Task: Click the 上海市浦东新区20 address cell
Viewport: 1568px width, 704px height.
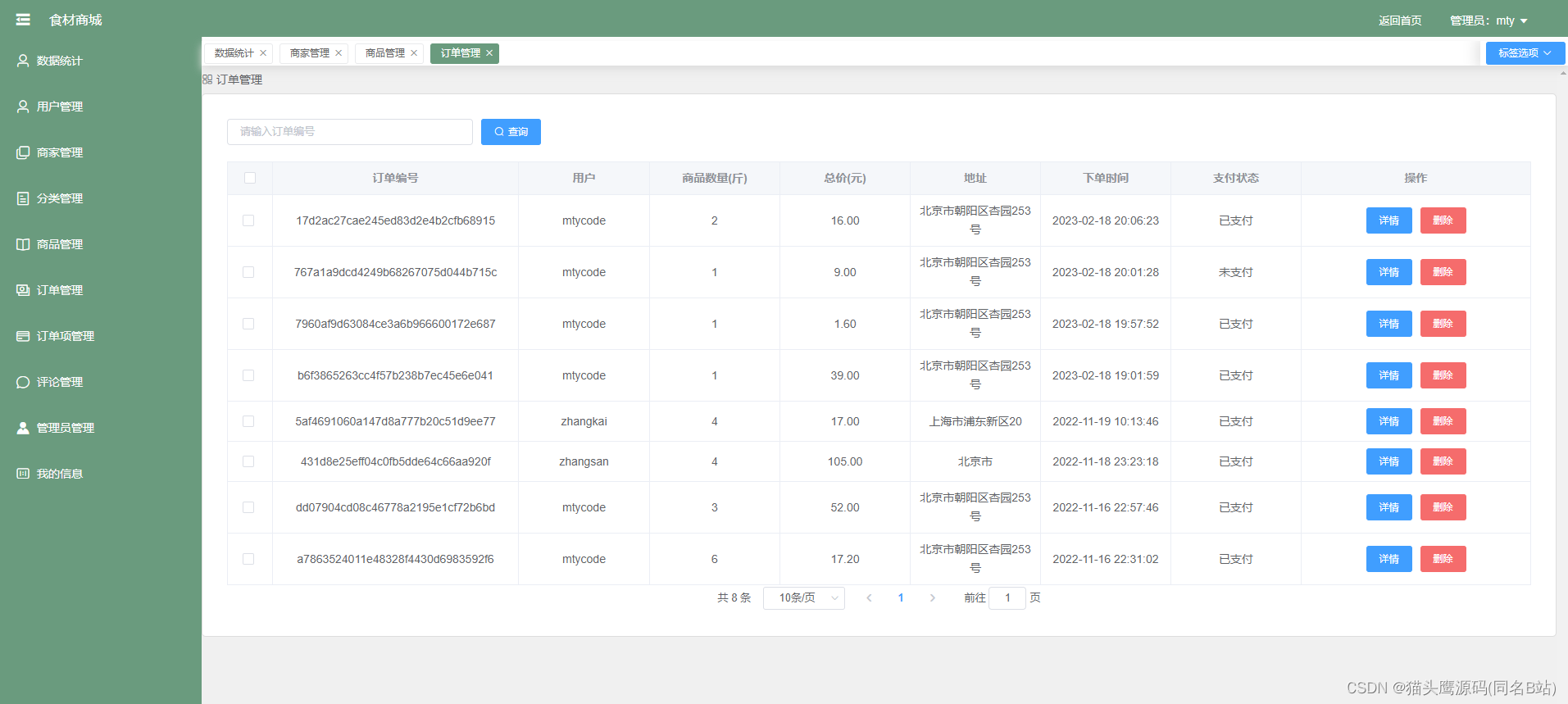Action: click(x=975, y=421)
